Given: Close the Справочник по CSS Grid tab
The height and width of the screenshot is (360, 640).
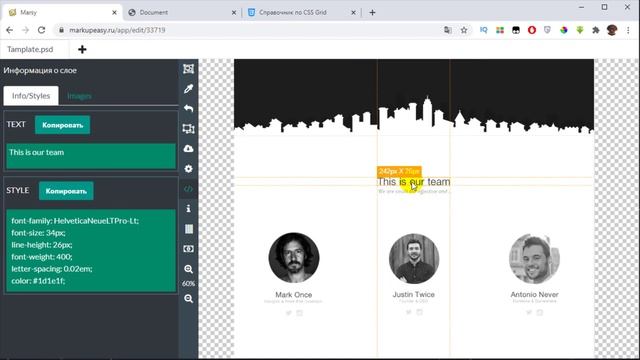Looking at the screenshot, I should click(x=353, y=13).
